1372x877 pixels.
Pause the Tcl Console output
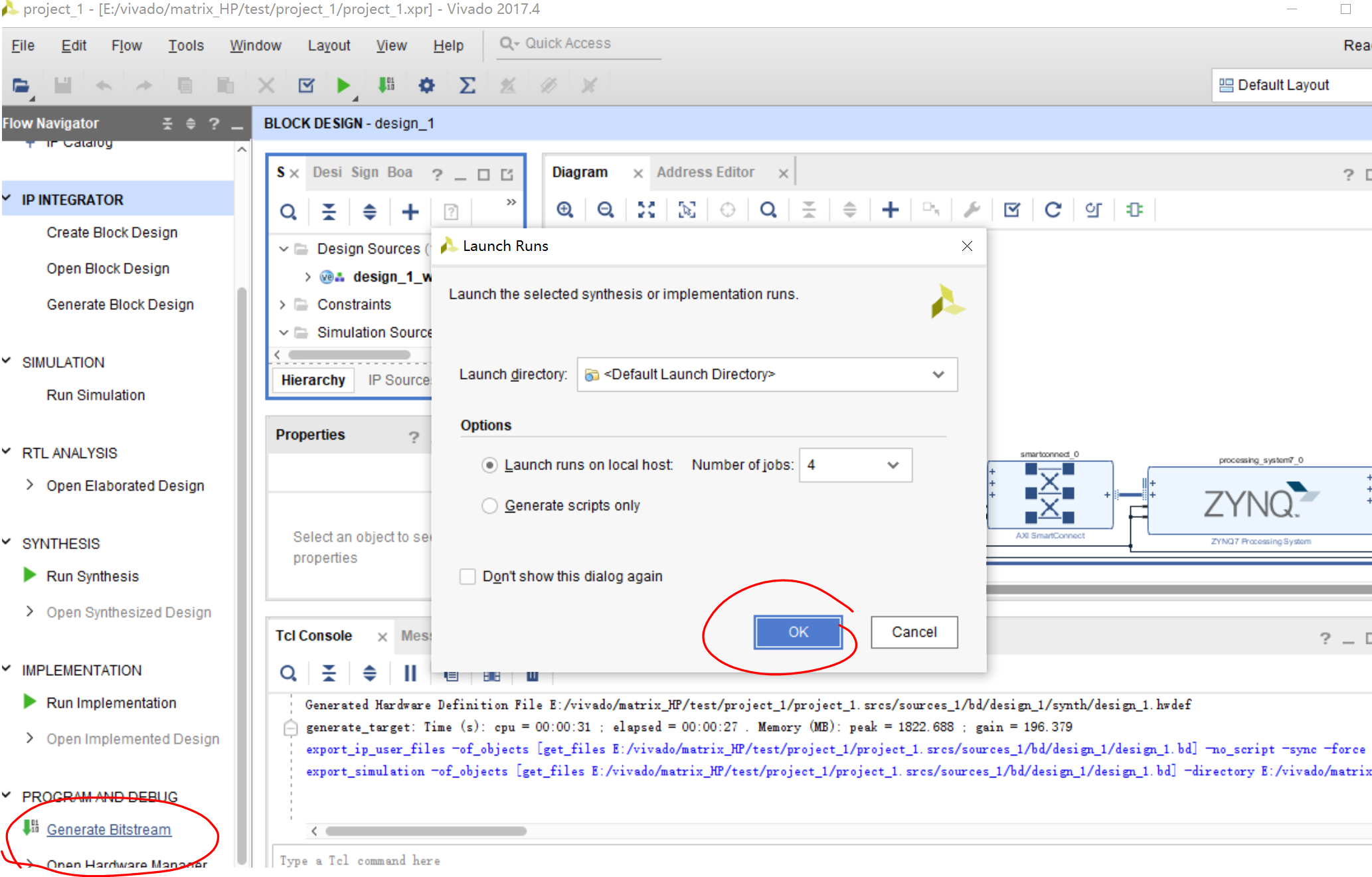click(410, 673)
